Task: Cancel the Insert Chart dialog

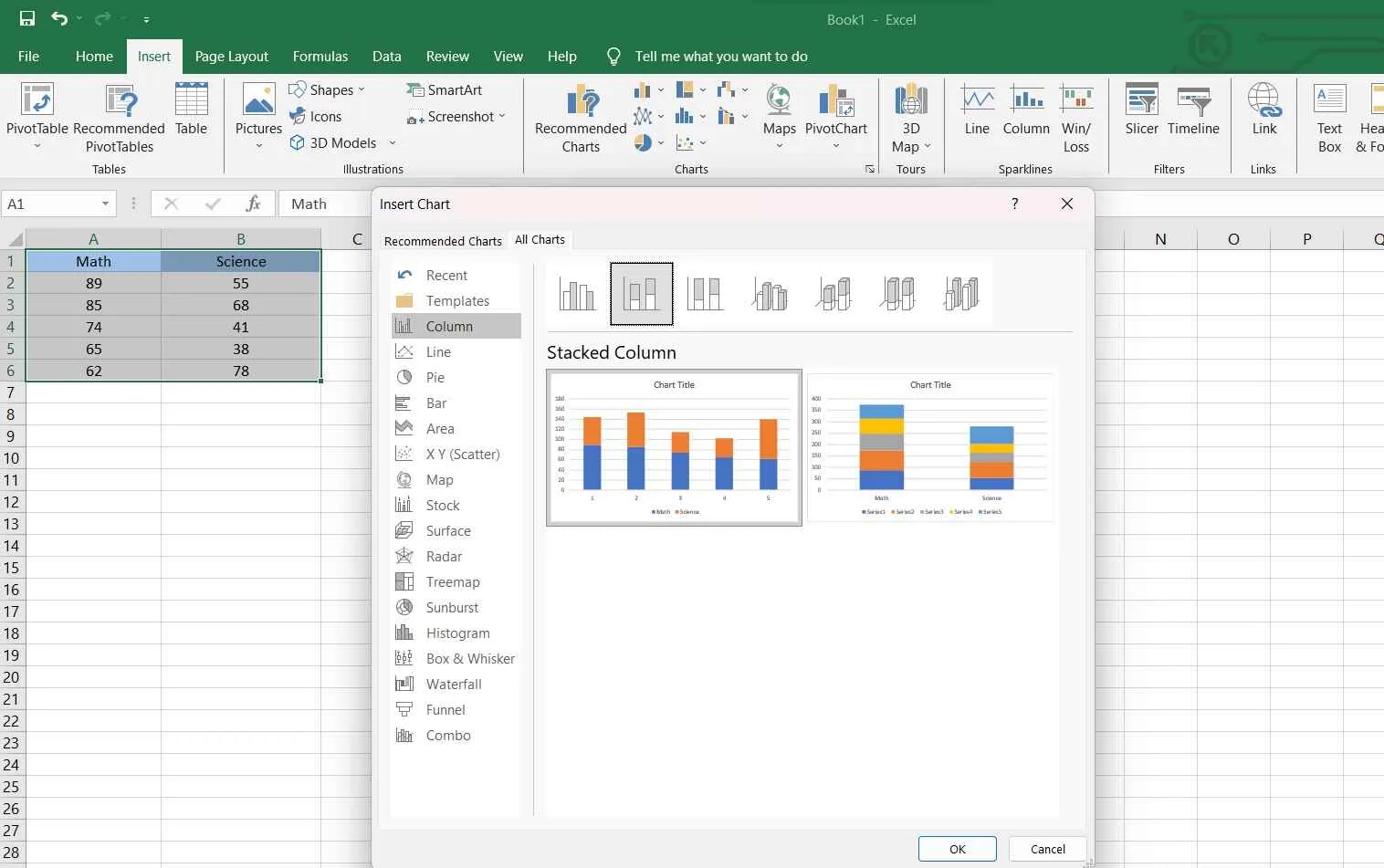Action: coord(1045,848)
